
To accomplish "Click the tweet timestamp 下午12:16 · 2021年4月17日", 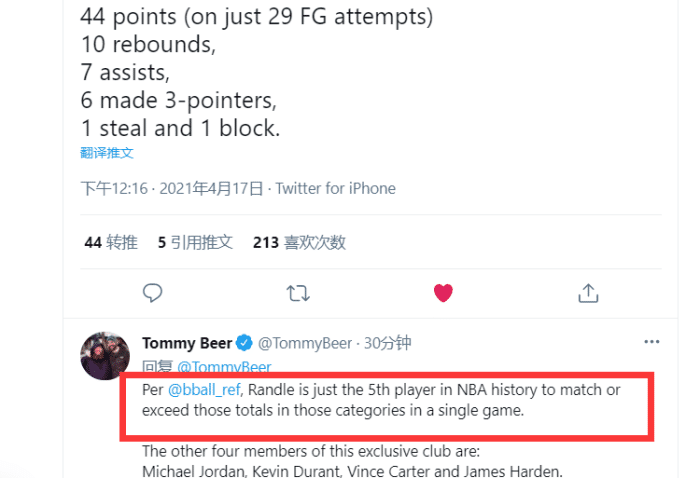I will [x=172, y=188].
